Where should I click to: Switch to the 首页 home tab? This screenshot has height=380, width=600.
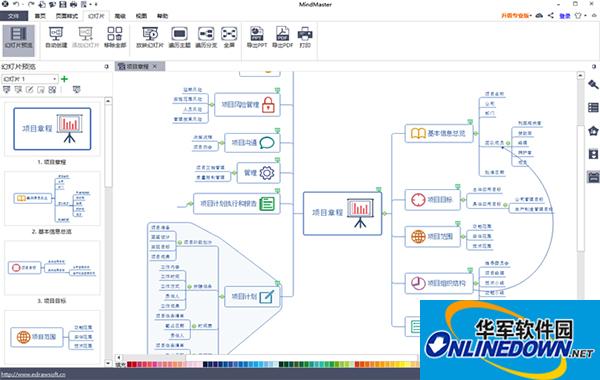40,16
